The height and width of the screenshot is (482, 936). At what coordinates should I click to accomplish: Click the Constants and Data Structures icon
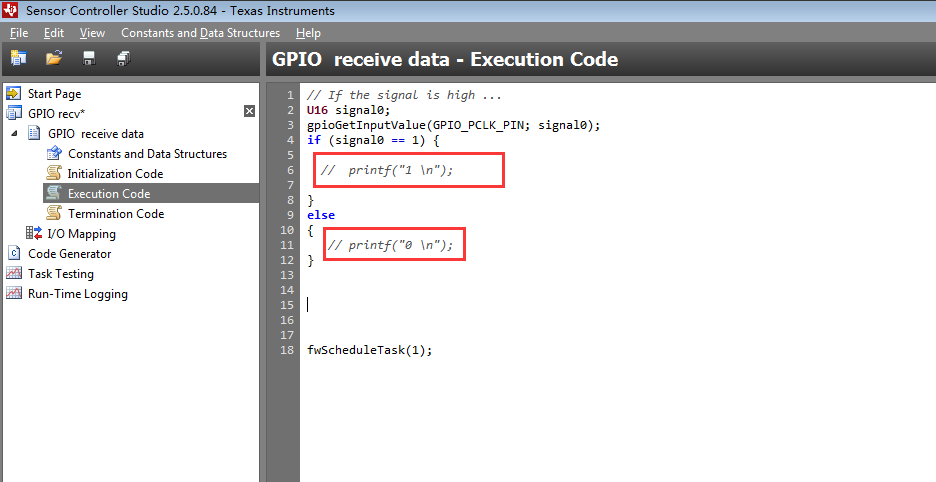54,153
